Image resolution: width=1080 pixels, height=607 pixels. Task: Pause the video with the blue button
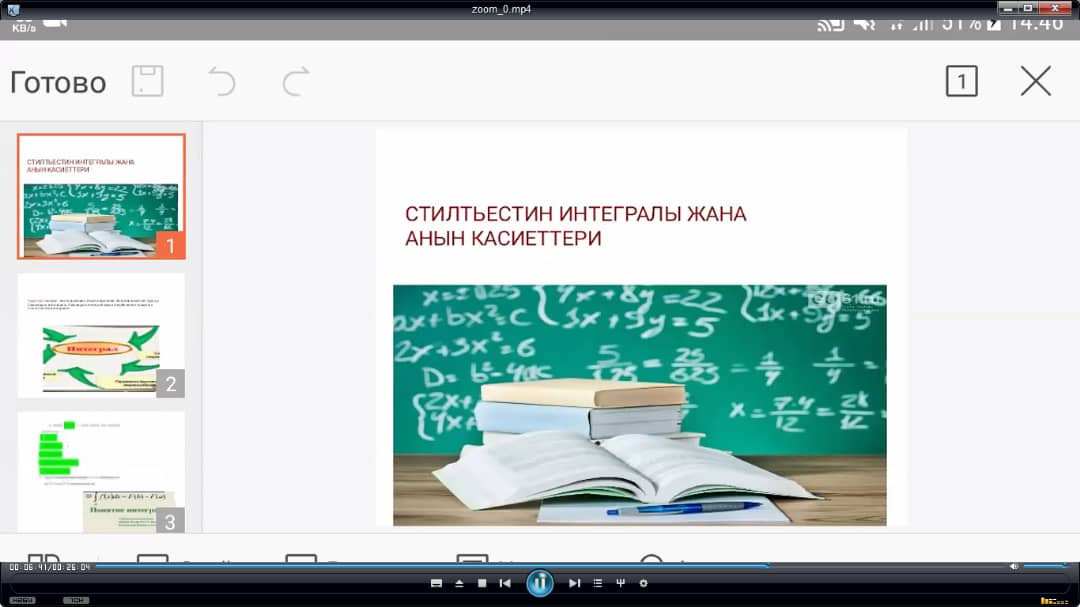(x=540, y=583)
